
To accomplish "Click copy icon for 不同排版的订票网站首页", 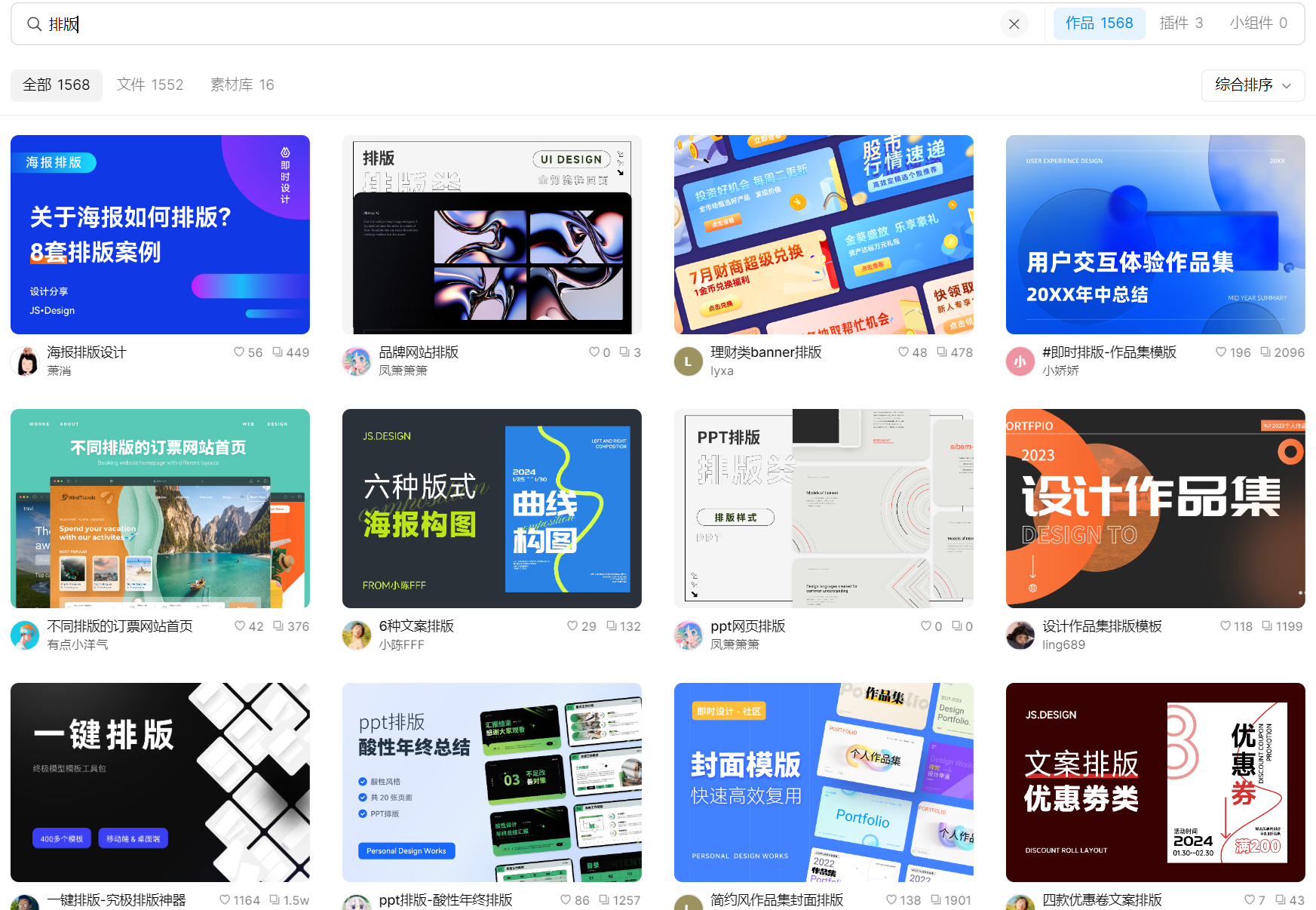I will click(x=278, y=626).
